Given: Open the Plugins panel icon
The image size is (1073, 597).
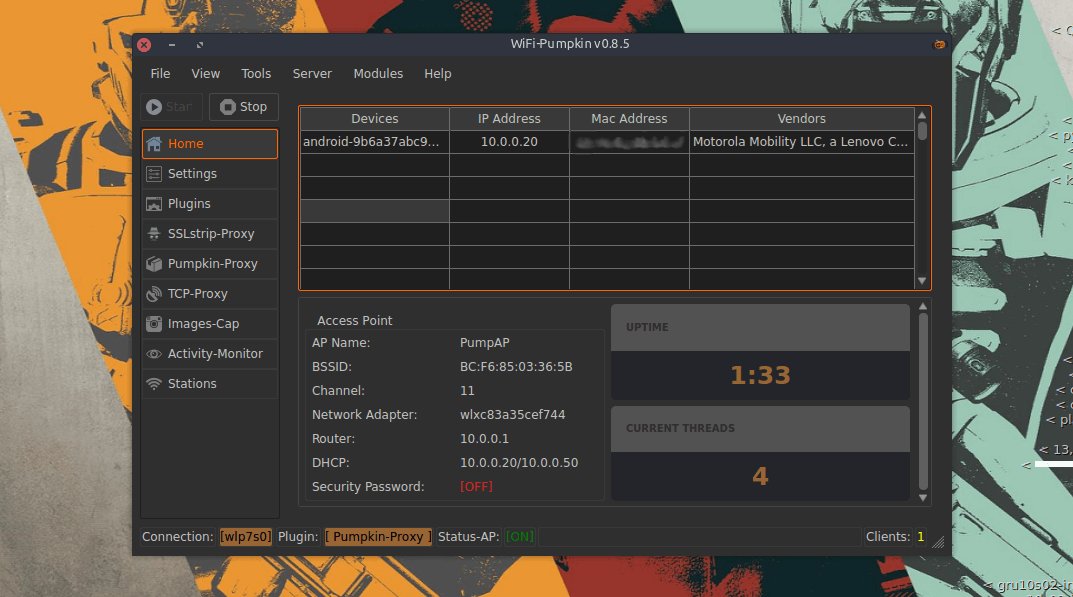Looking at the screenshot, I should (154, 204).
